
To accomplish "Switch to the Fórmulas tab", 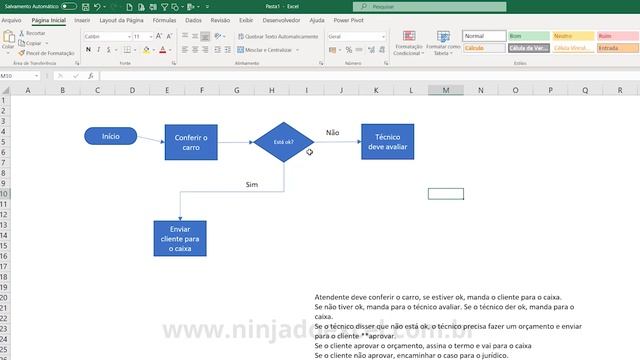I will coord(164,20).
